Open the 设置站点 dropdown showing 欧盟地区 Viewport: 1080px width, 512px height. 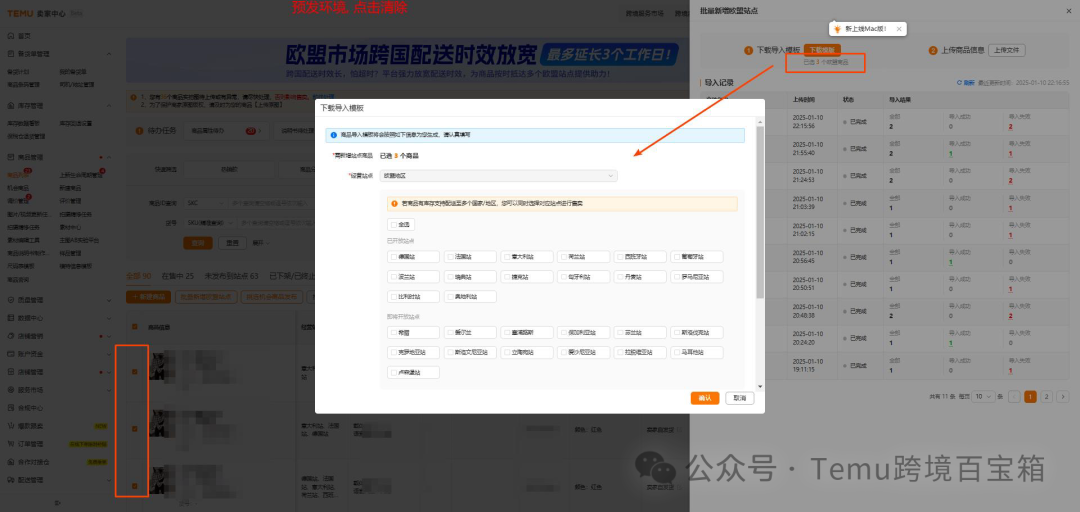pos(499,176)
